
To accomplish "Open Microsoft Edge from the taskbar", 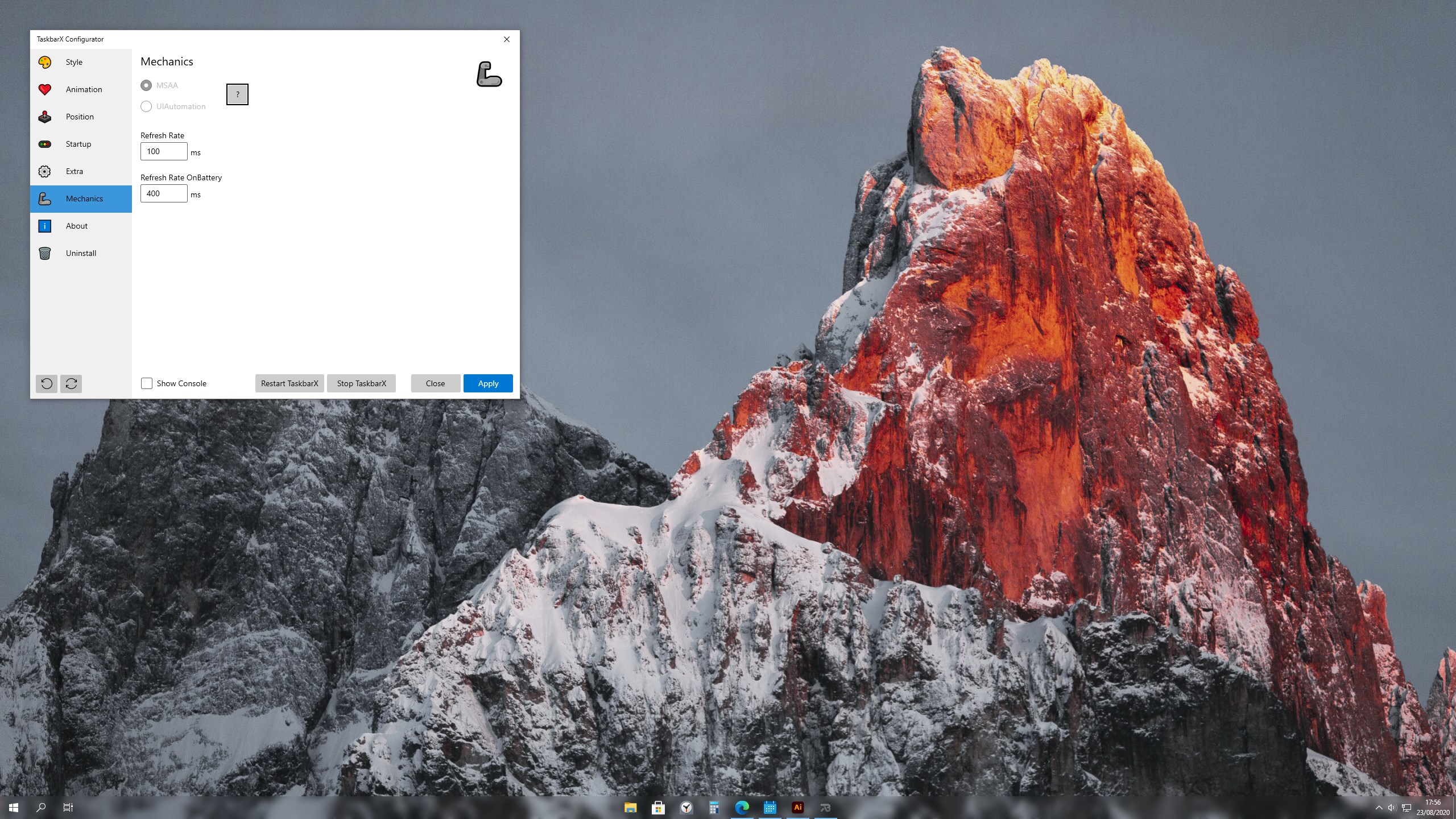I will (742, 807).
